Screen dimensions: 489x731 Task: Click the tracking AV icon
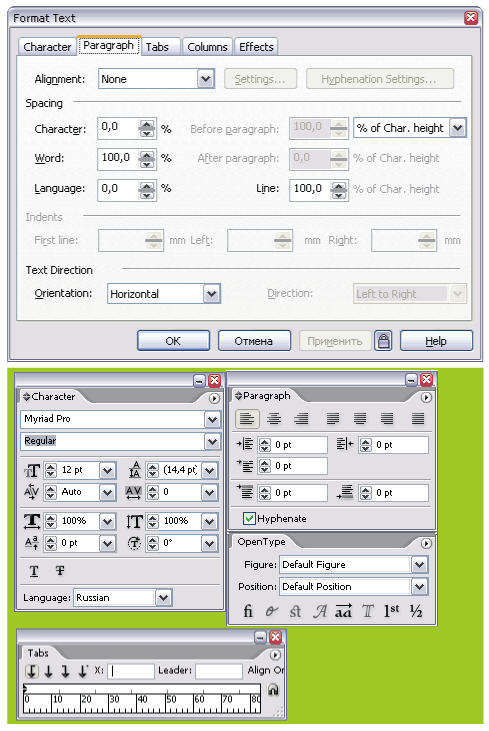pos(134,492)
